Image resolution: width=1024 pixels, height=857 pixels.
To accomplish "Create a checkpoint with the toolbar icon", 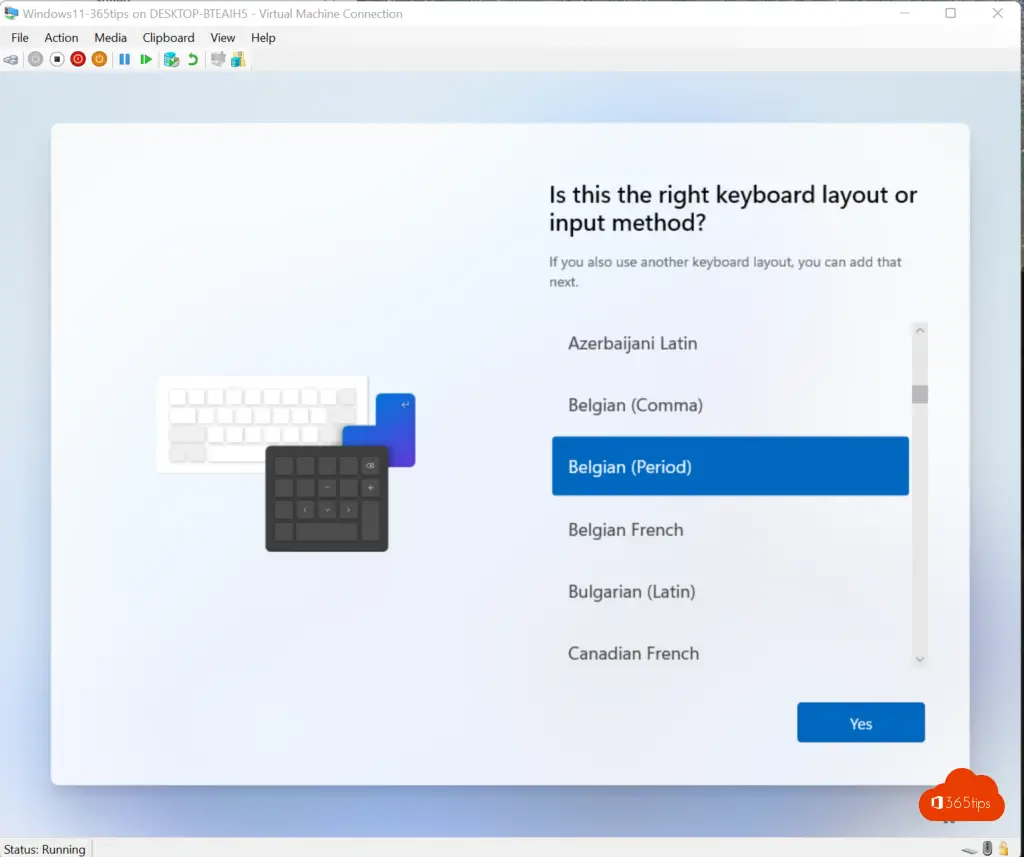I will pos(171,60).
